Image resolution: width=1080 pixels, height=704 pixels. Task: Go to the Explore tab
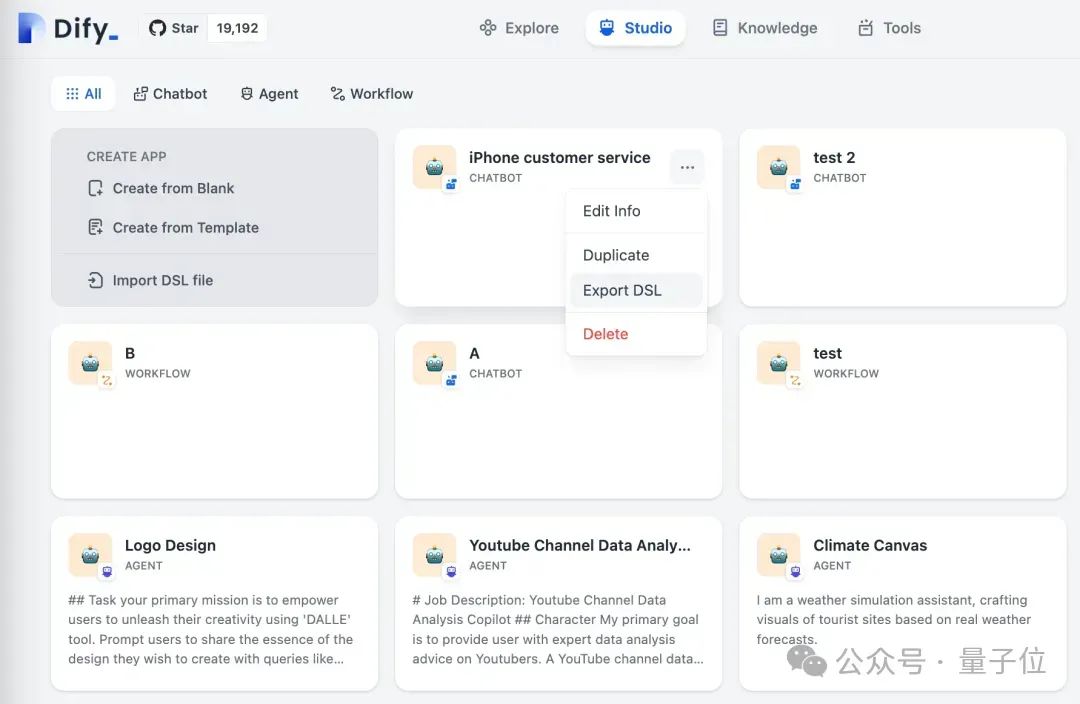pyautogui.click(x=519, y=28)
